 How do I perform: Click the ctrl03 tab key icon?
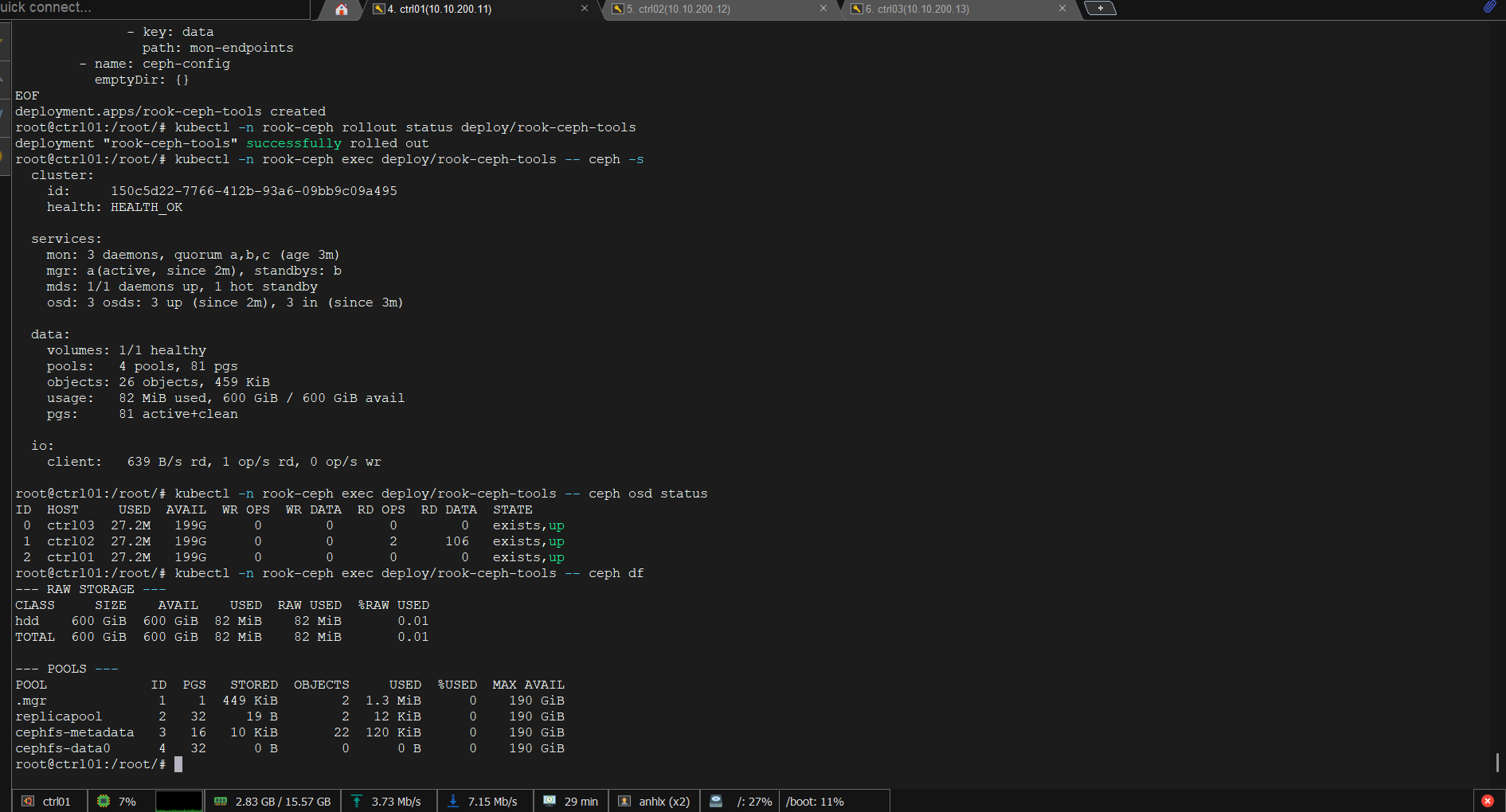coord(857,9)
